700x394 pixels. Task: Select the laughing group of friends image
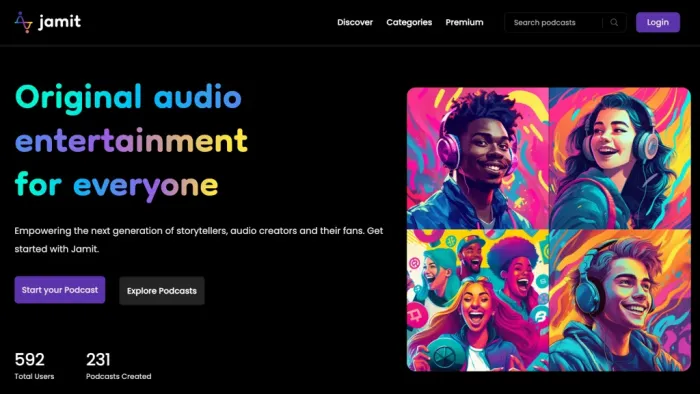(478, 300)
